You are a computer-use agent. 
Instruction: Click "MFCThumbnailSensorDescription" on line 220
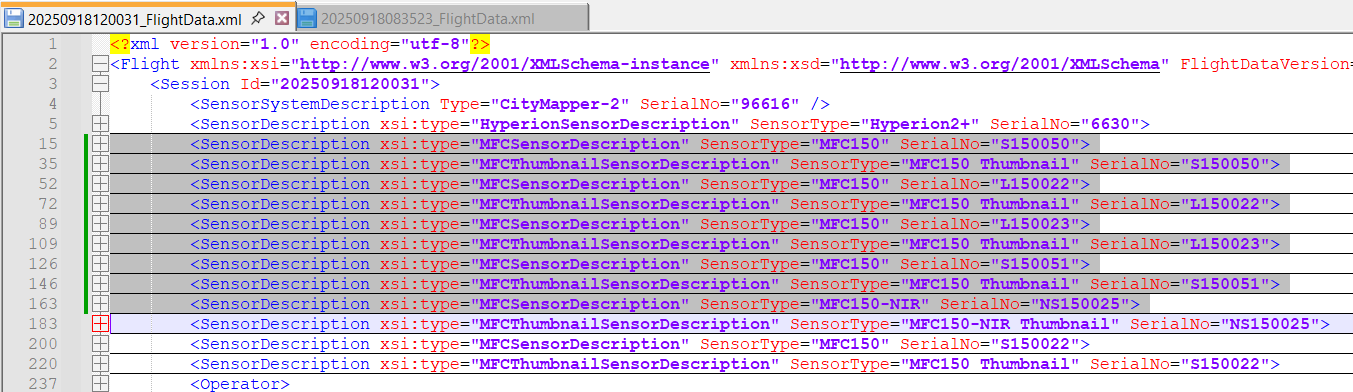(x=625, y=364)
